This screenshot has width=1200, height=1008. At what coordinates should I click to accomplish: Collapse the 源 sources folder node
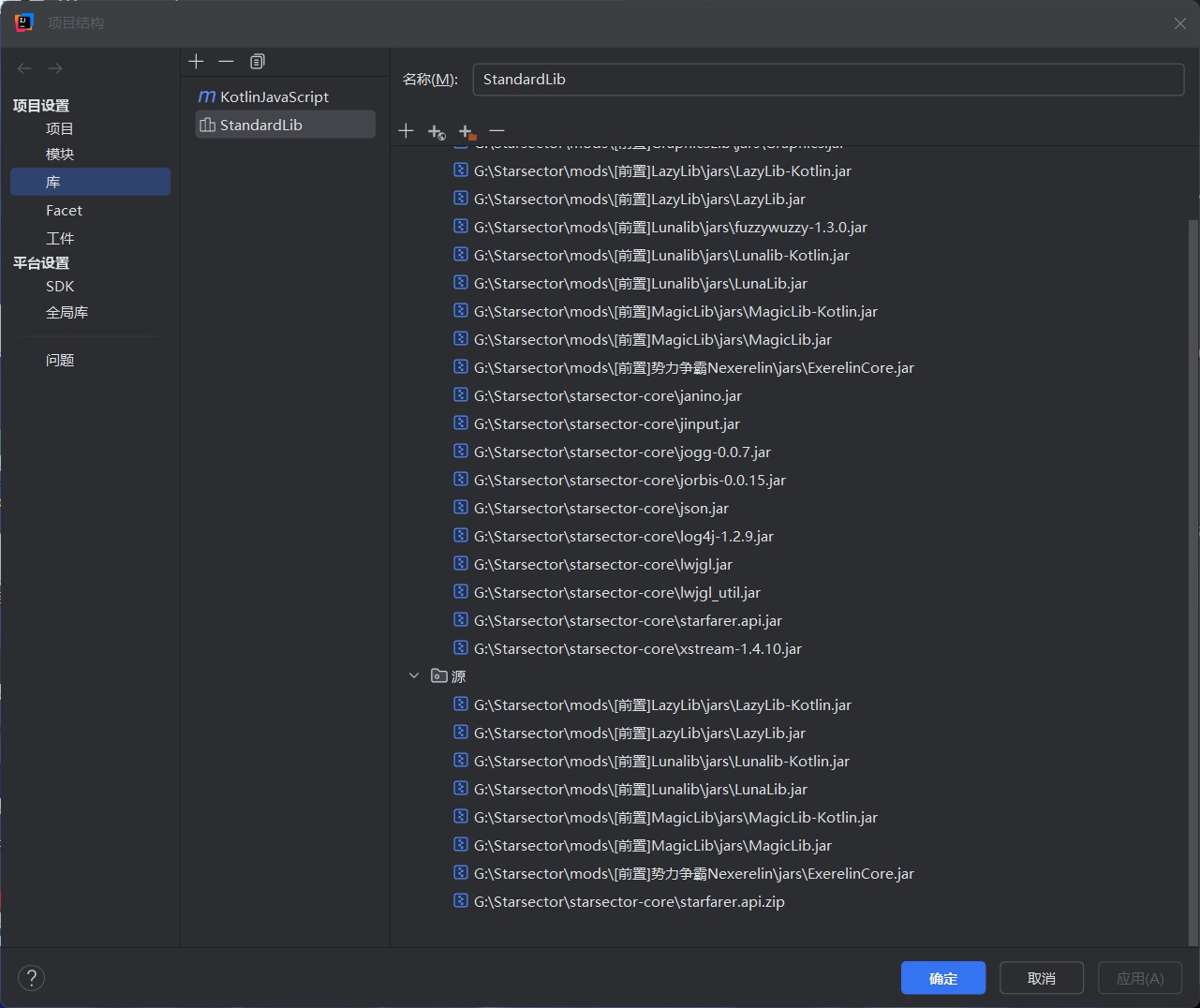pos(414,675)
